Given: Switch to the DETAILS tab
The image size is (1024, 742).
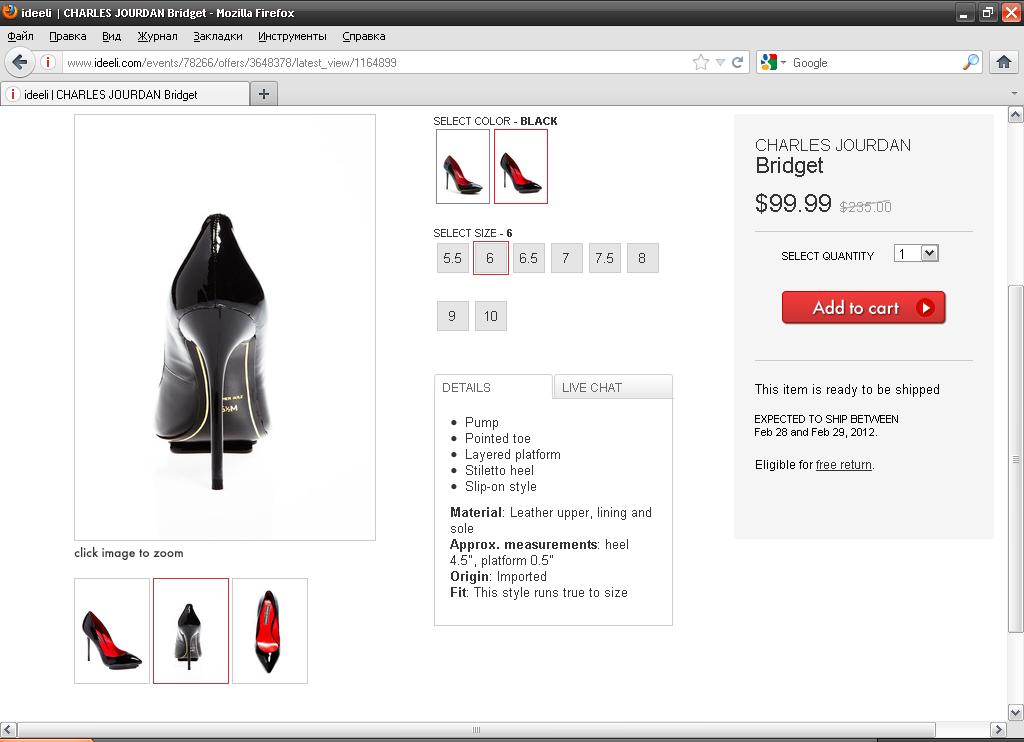Looking at the screenshot, I should [493, 387].
